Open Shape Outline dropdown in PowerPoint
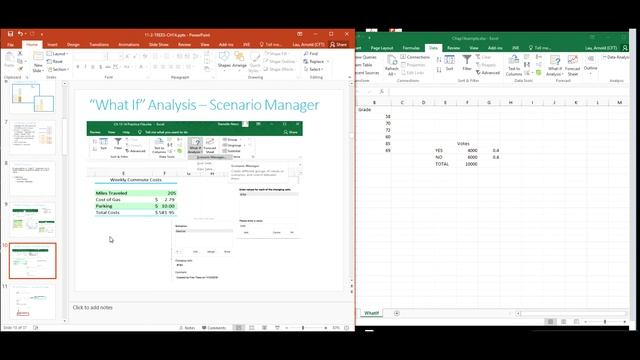 [281, 61]
